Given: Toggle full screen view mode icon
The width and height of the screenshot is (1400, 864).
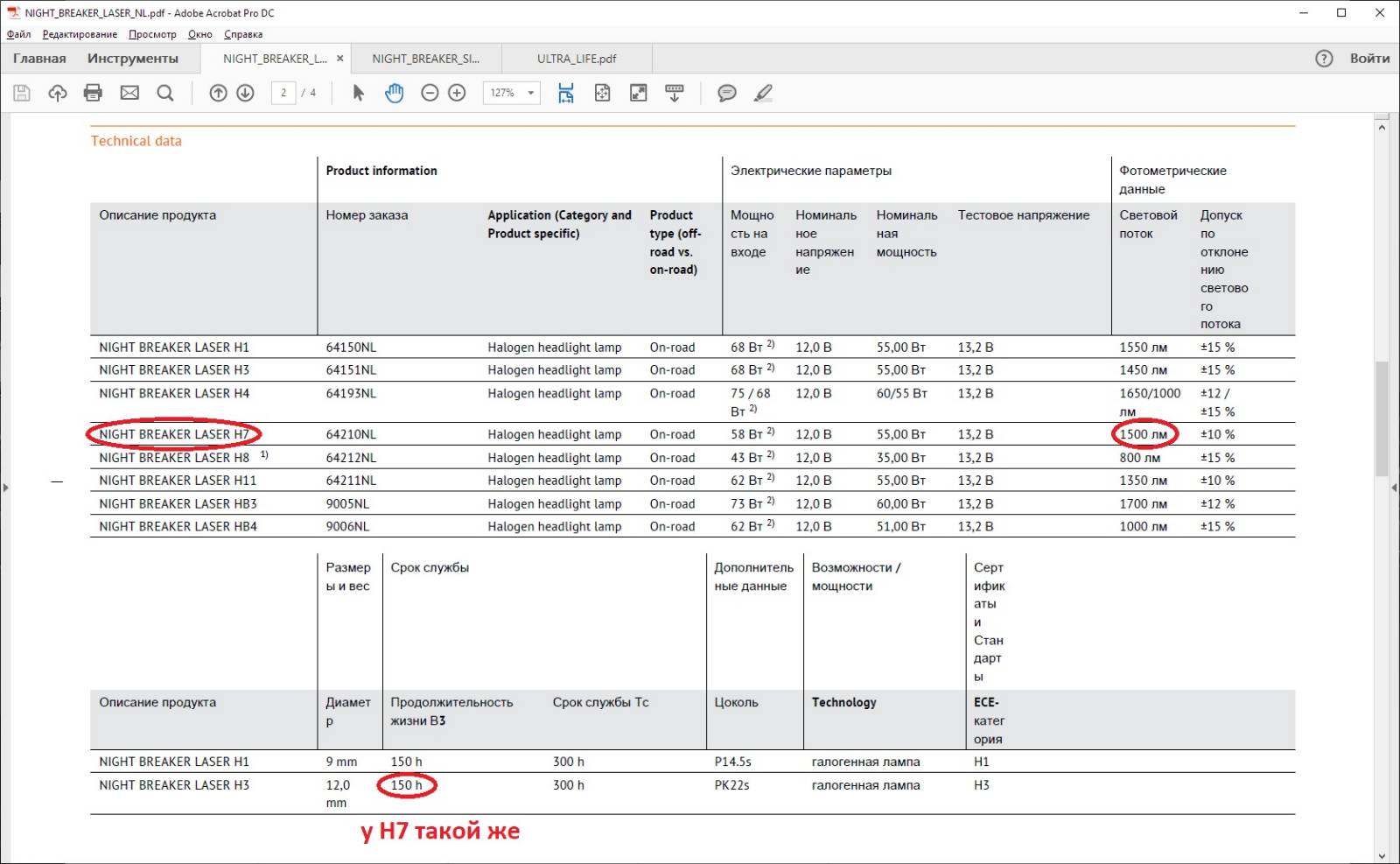Looking at the screenshot, I should (x=639, y=93).
